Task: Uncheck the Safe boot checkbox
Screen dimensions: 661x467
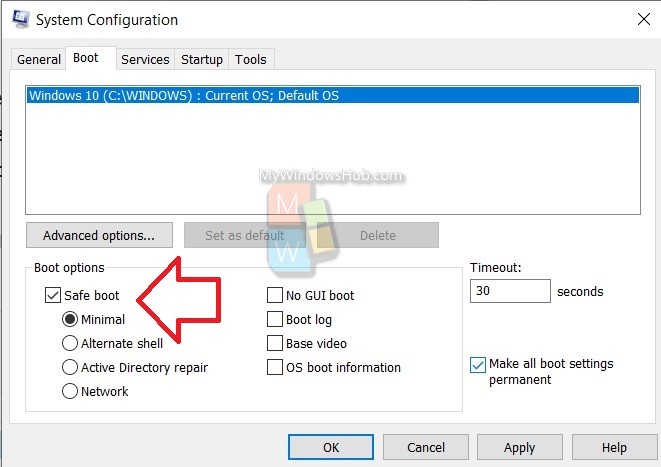Action: click(x=53, y=295)
